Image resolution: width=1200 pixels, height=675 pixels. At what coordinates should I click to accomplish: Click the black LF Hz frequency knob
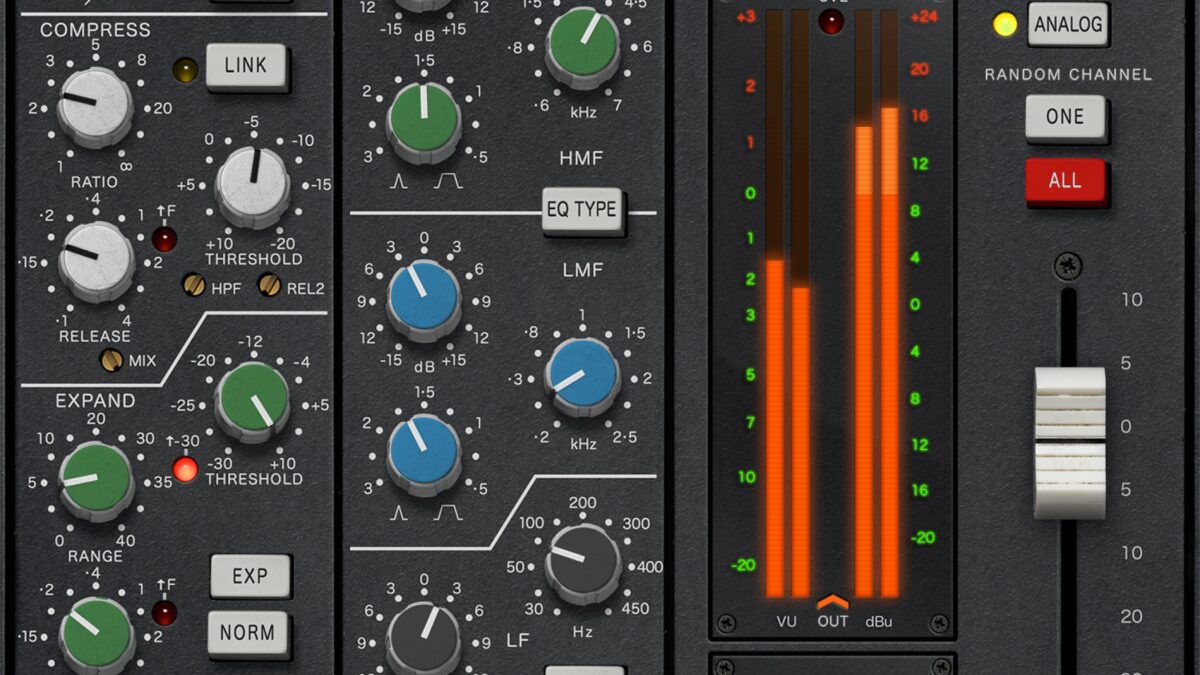[582, 562]
